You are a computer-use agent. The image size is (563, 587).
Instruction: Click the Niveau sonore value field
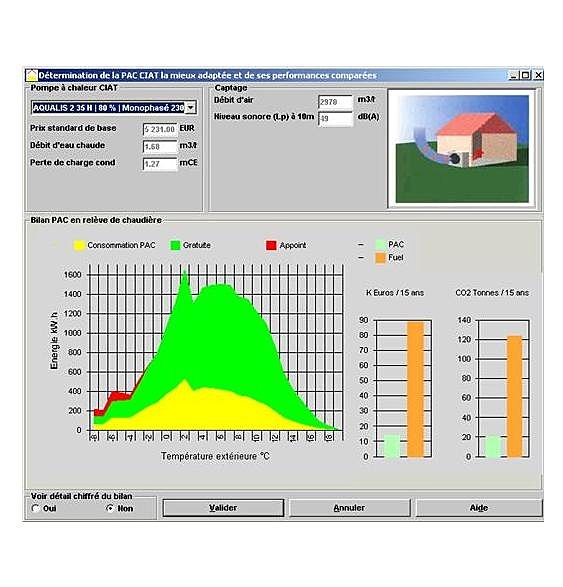point(335,118)
